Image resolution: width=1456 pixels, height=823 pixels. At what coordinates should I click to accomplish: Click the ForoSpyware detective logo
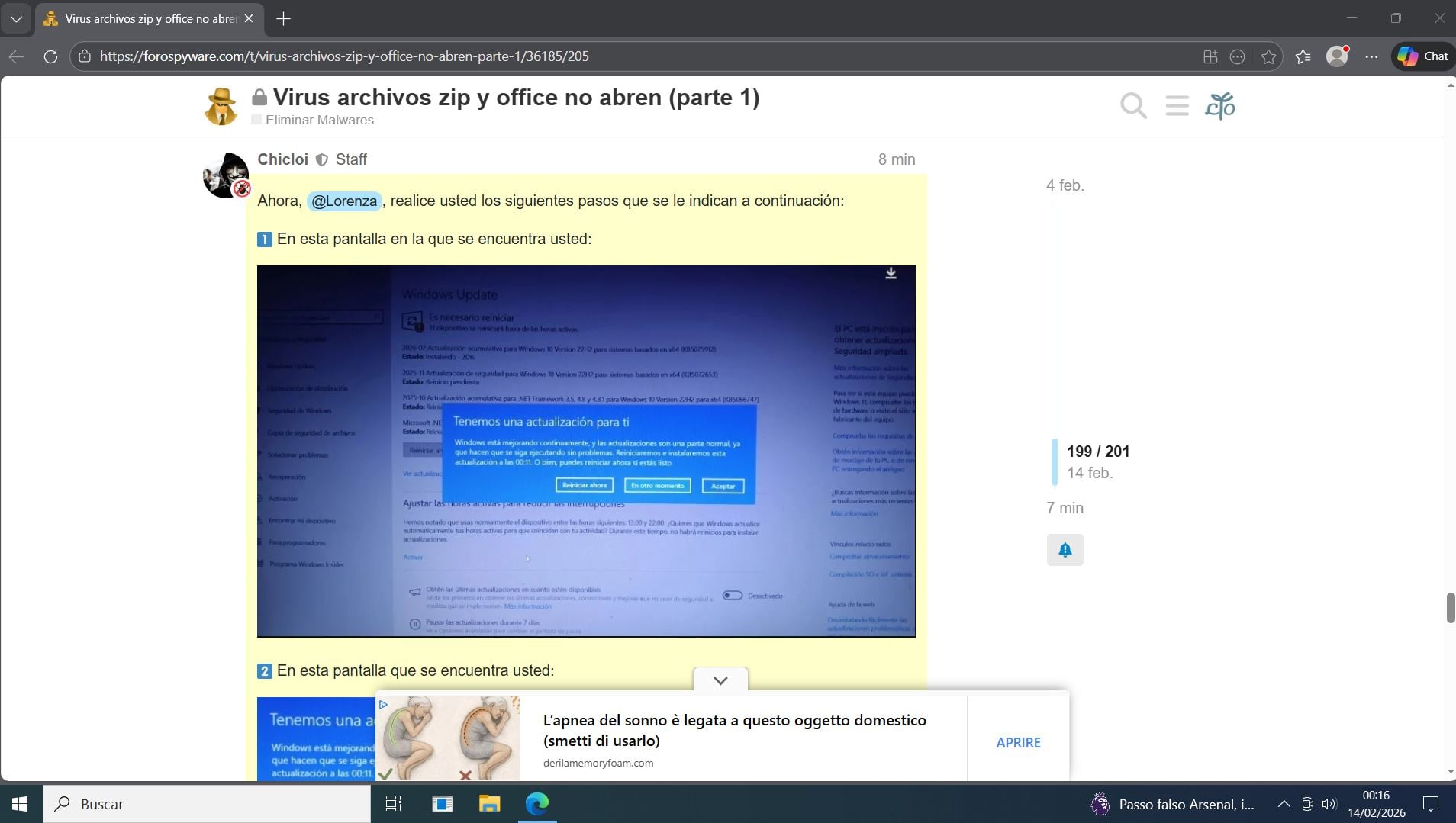(x=221, y=106)
